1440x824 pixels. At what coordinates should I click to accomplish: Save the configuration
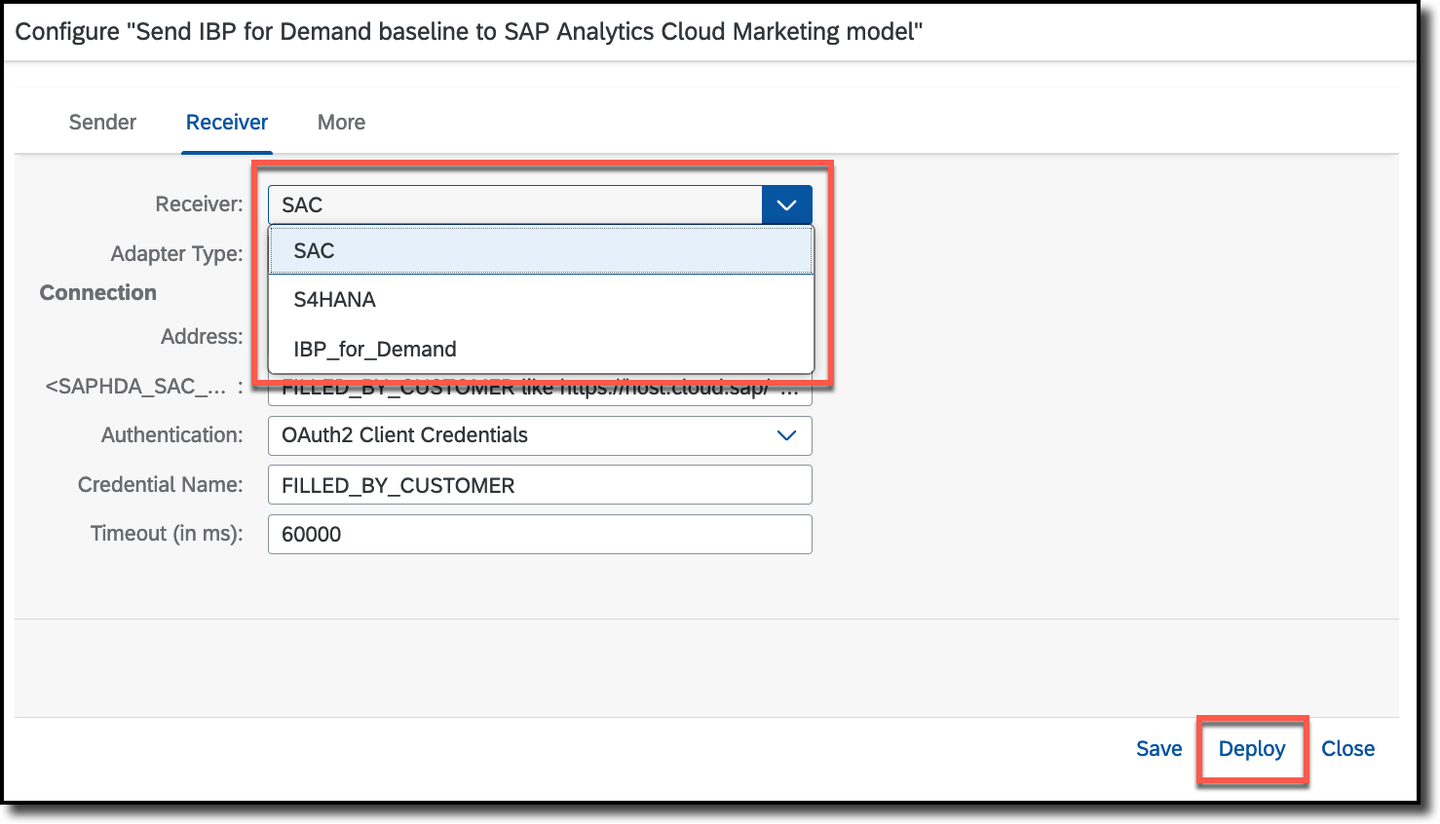tap(1159, 748)
